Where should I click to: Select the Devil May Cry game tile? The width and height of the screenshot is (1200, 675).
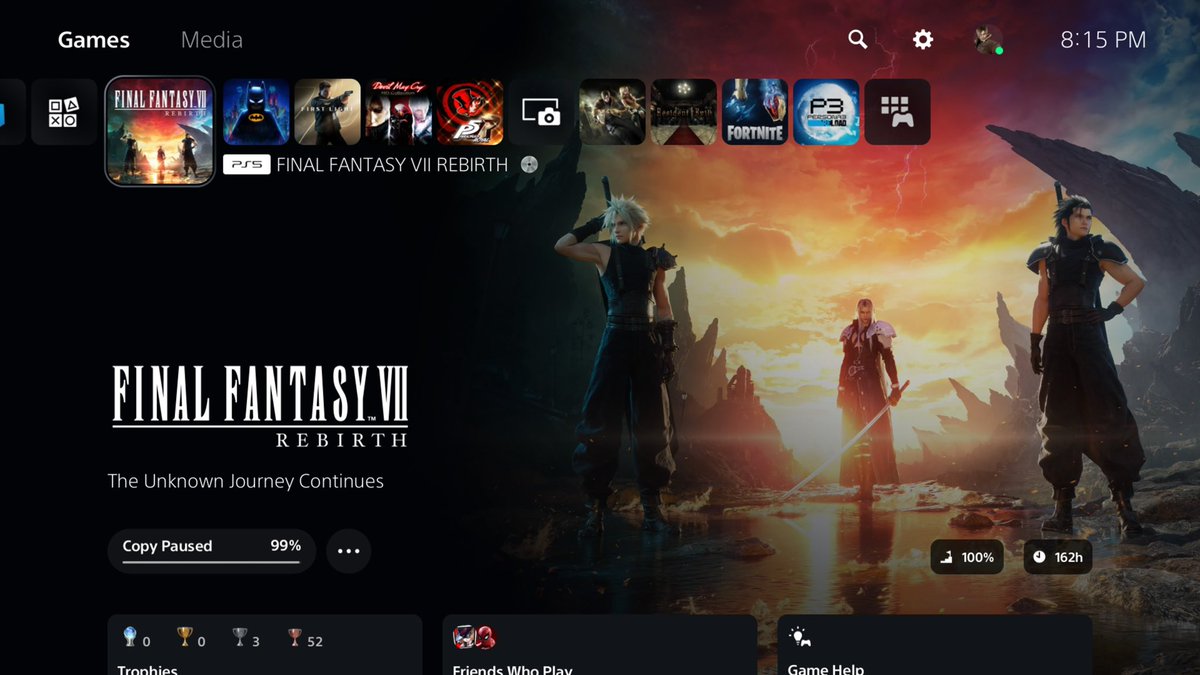(x=399, y=112)
